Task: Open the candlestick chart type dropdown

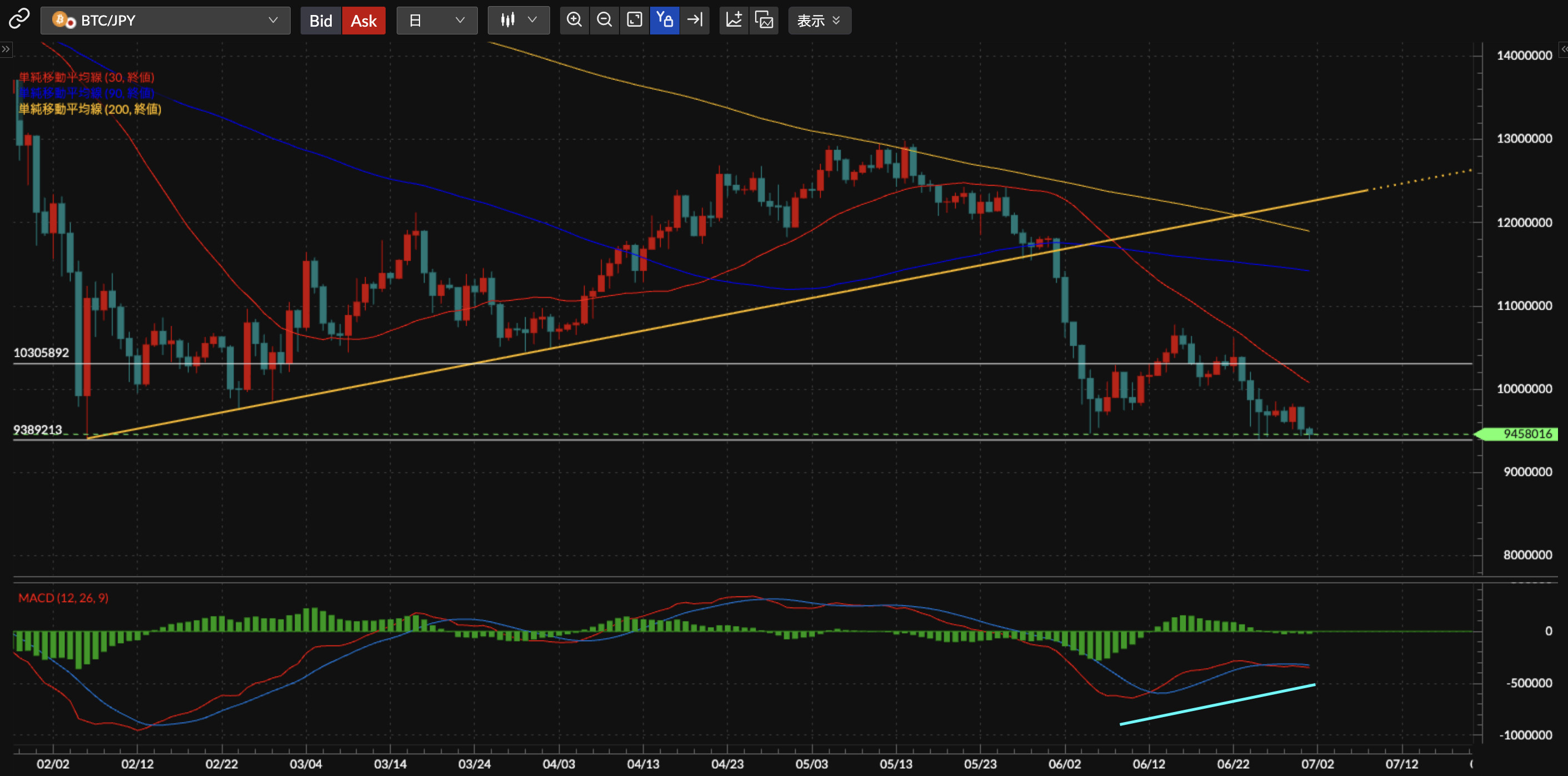Action: (518, 20)
